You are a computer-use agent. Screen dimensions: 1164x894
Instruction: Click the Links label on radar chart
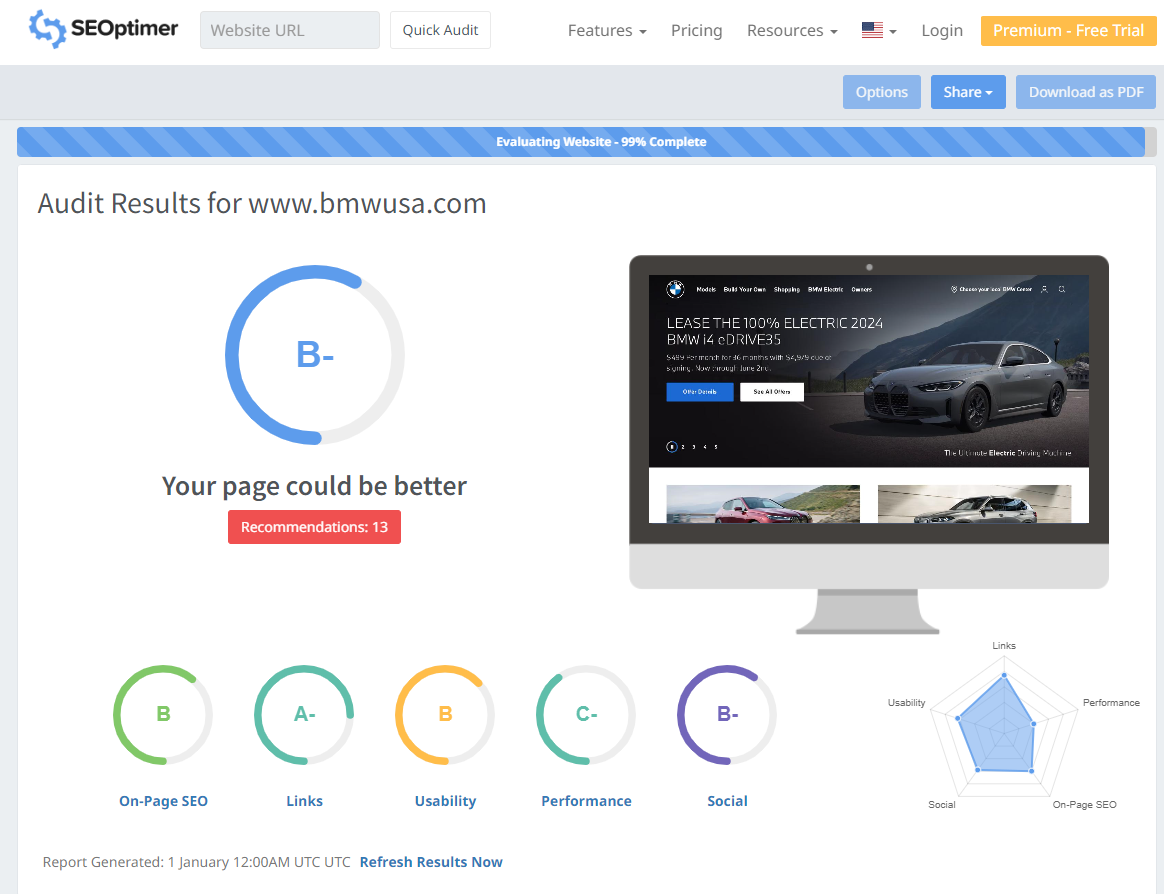[x=1004, y=645]
